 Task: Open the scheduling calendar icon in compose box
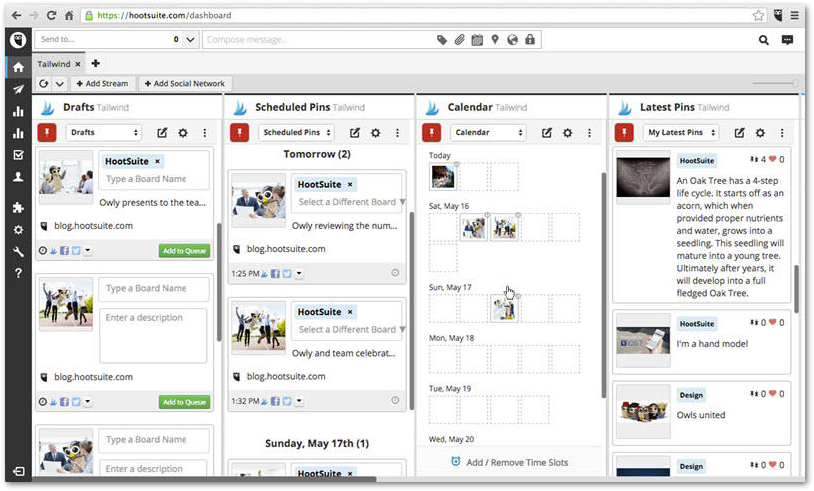(x=477, y=39)
